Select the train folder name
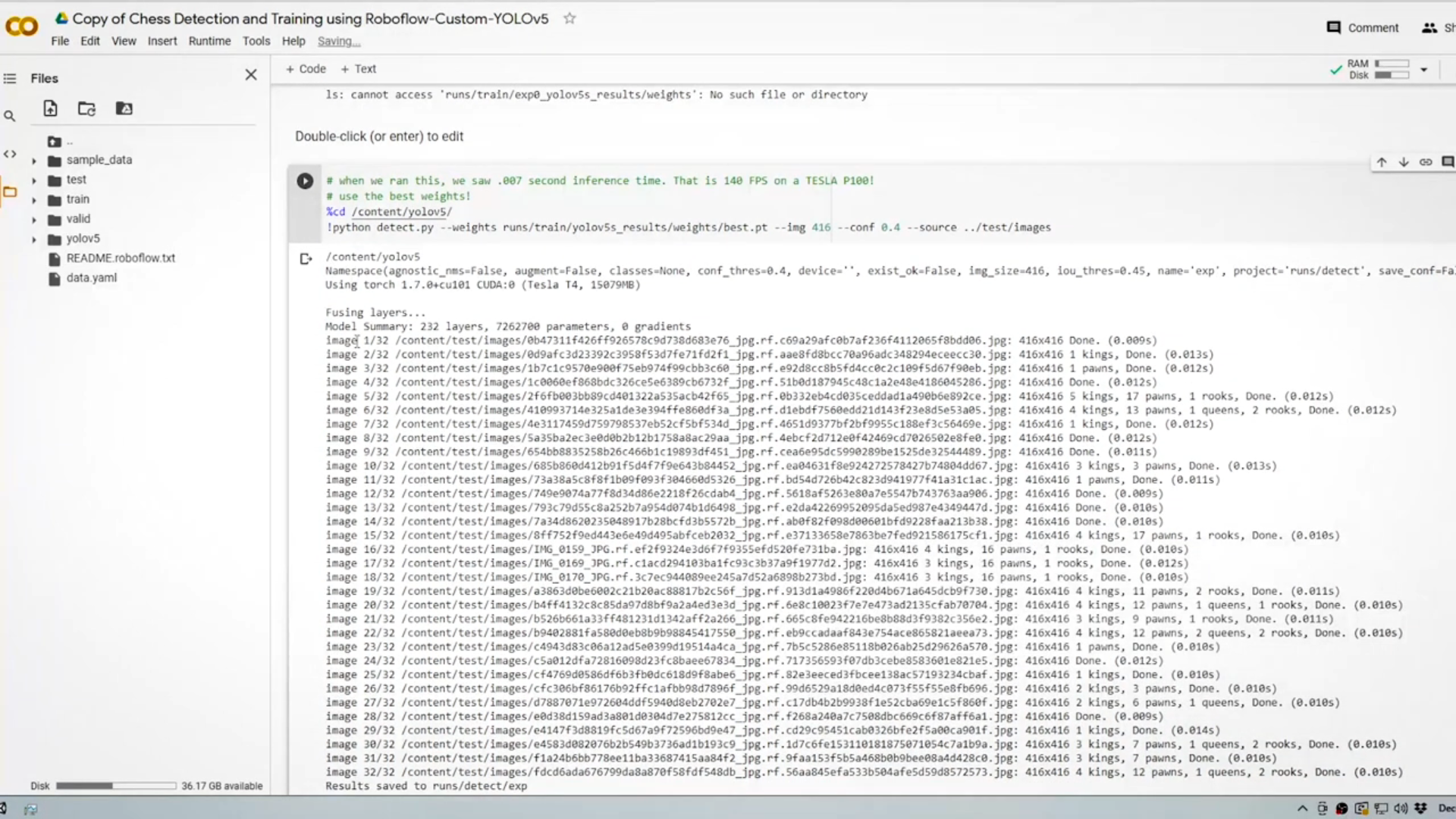Image resolution: width=1456 pixels, height=819 pixels. click(78, 199)
